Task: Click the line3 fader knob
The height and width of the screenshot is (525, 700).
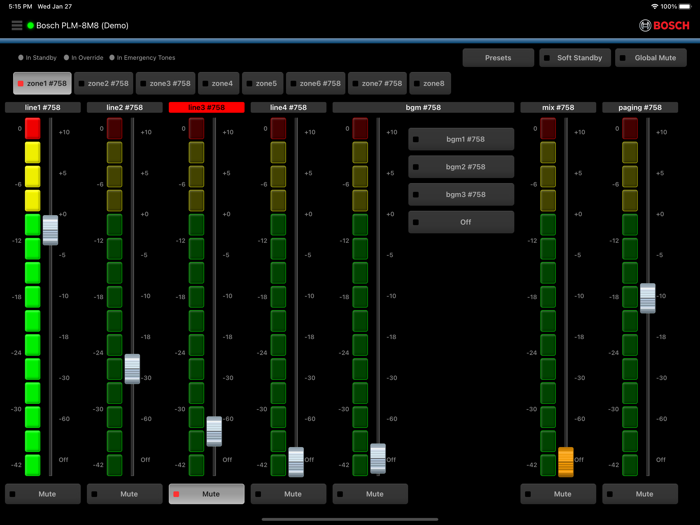Action: click(x=214, y=431)
